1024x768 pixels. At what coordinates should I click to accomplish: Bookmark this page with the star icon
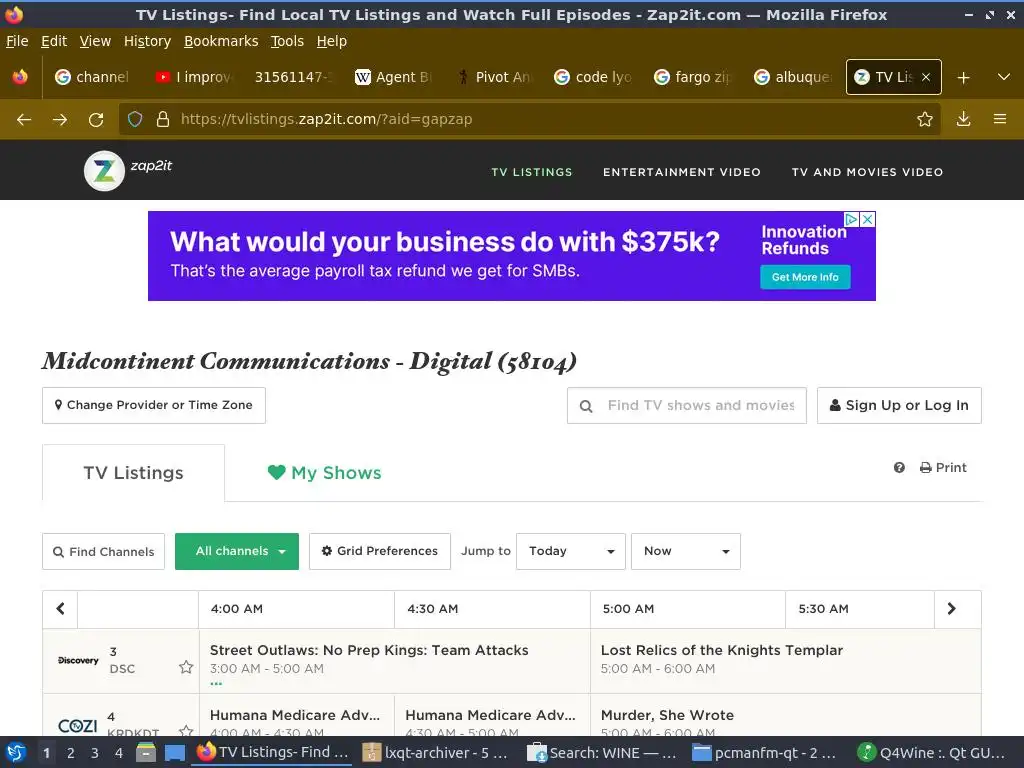coord(924,119)
